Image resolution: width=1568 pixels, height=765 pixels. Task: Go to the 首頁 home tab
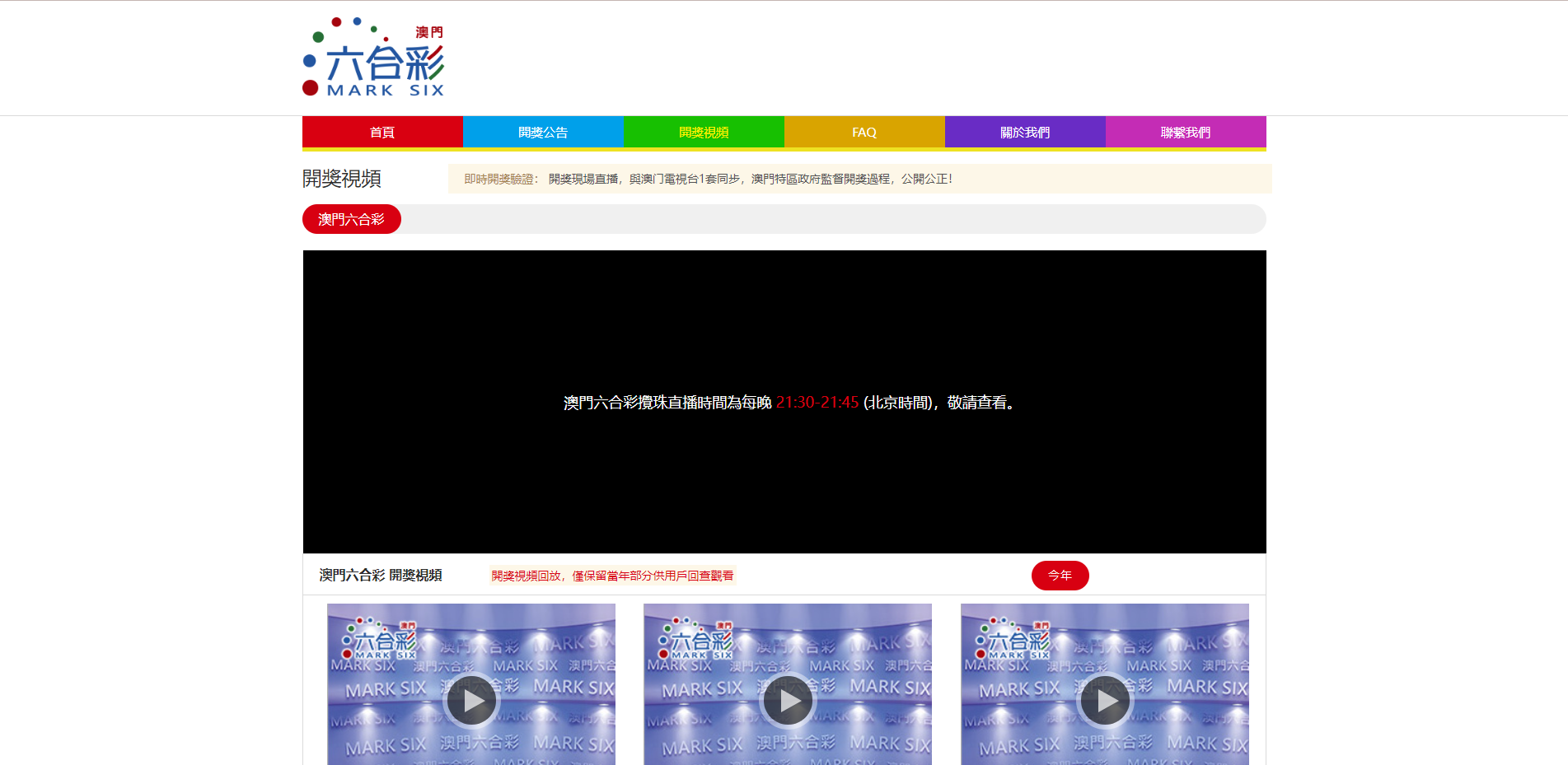click(x=382, y=133)
